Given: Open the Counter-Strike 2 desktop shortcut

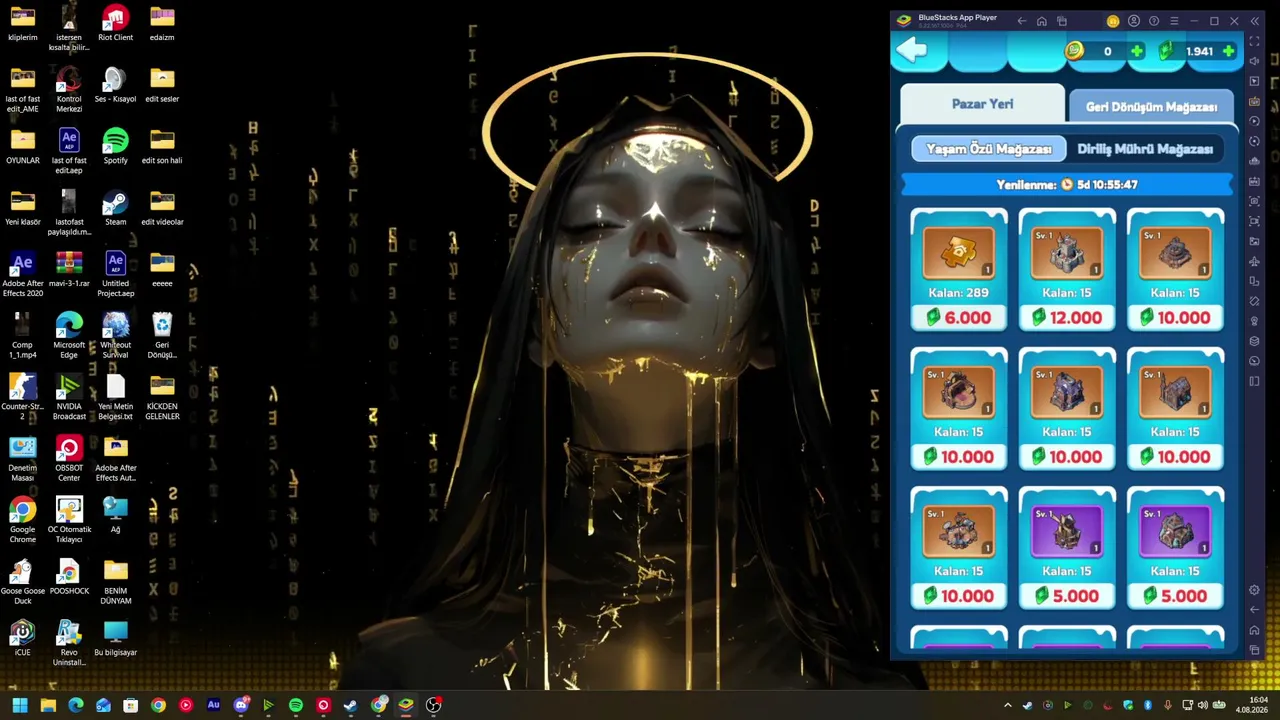Looking at the screenshot, I should pos(22,397).
